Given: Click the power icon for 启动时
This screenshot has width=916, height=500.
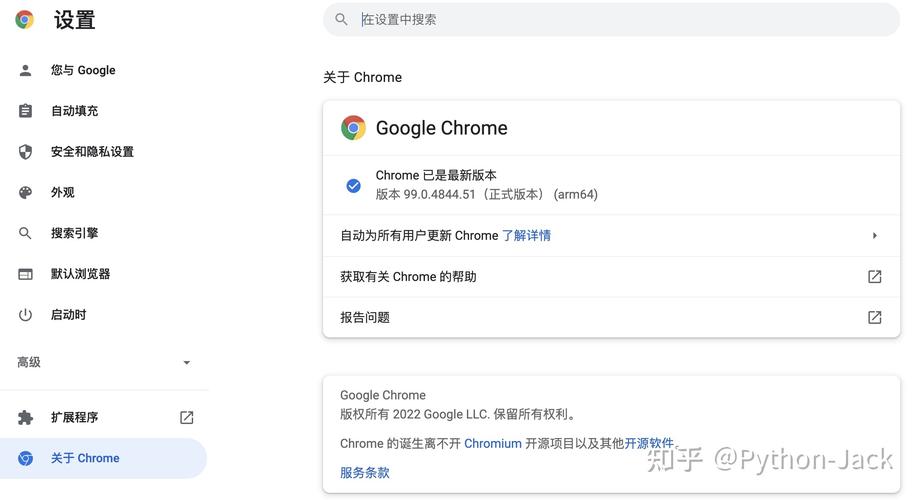Looking at the screenshot, I should (25, 315).
